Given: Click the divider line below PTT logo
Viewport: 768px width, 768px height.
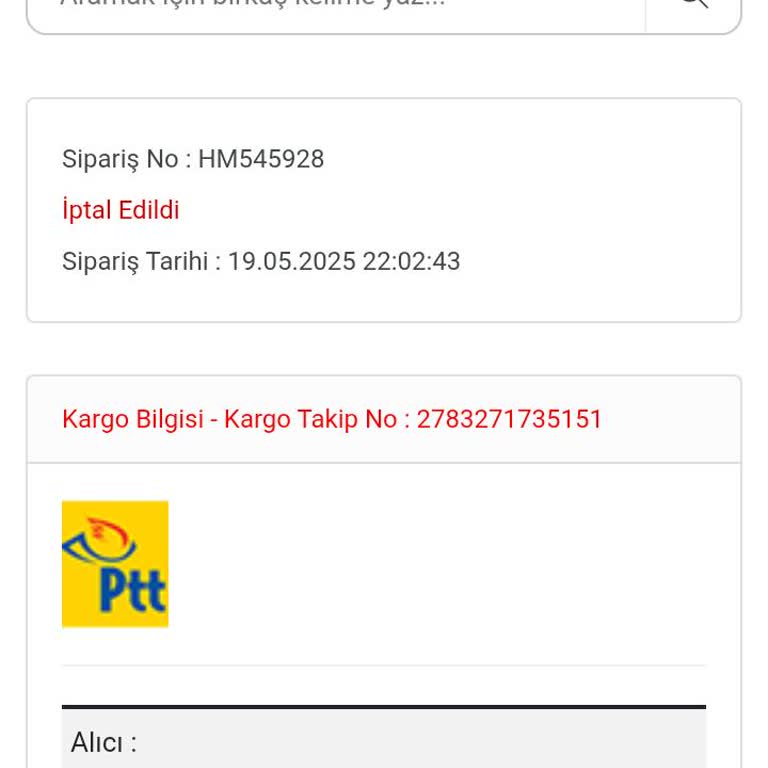Looking at the screenshot, I should tap(384, 665).
